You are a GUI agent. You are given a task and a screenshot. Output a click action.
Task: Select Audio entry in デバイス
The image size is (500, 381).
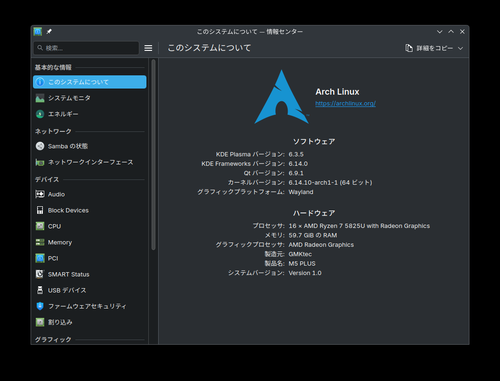pyautogui.click(x=90, y=194)
